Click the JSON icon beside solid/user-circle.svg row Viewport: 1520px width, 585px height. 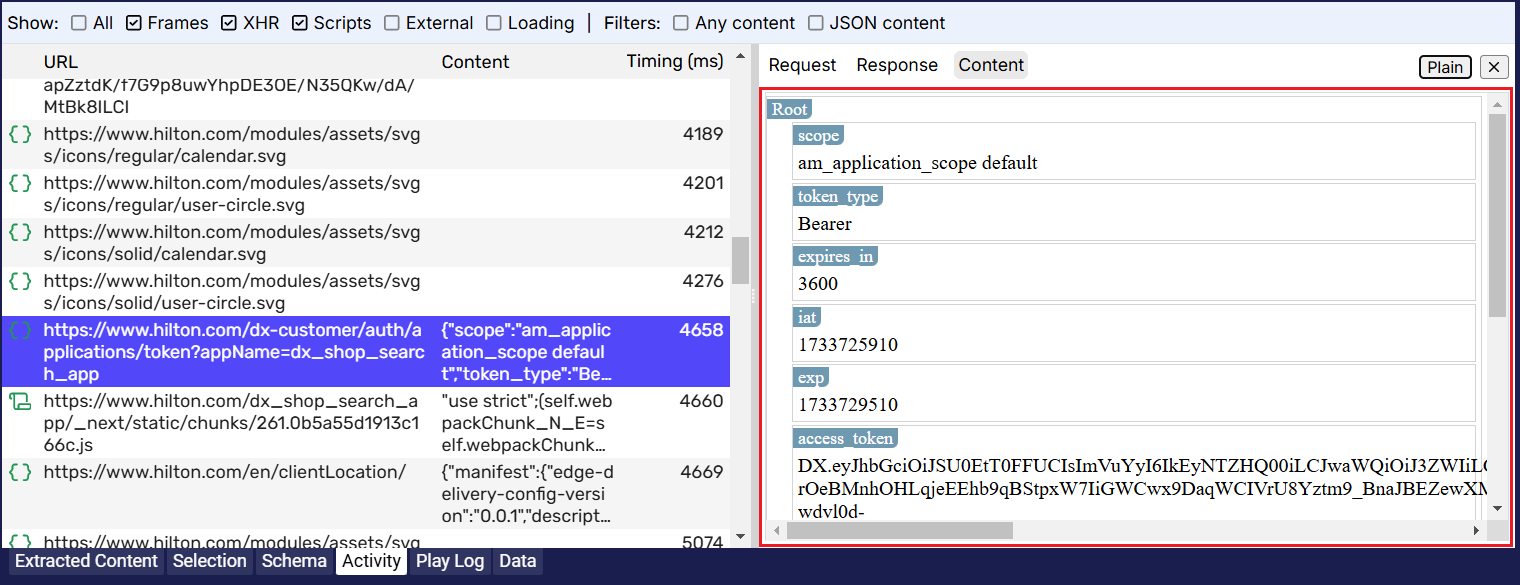click(20, 281)
